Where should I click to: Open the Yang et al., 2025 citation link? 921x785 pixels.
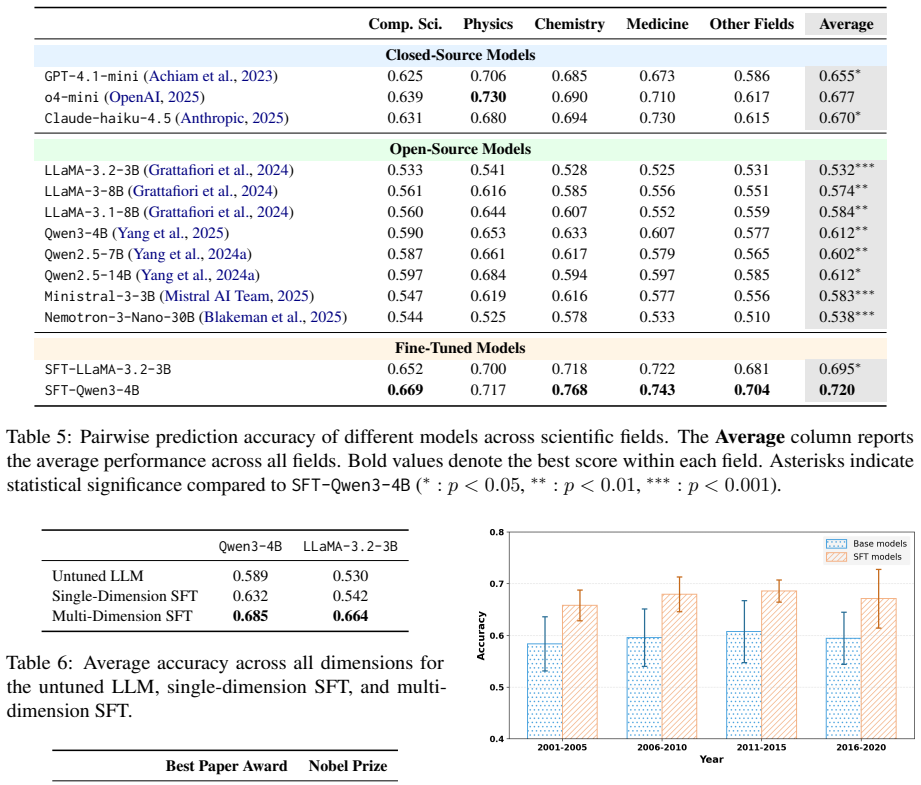pos(171,234)
